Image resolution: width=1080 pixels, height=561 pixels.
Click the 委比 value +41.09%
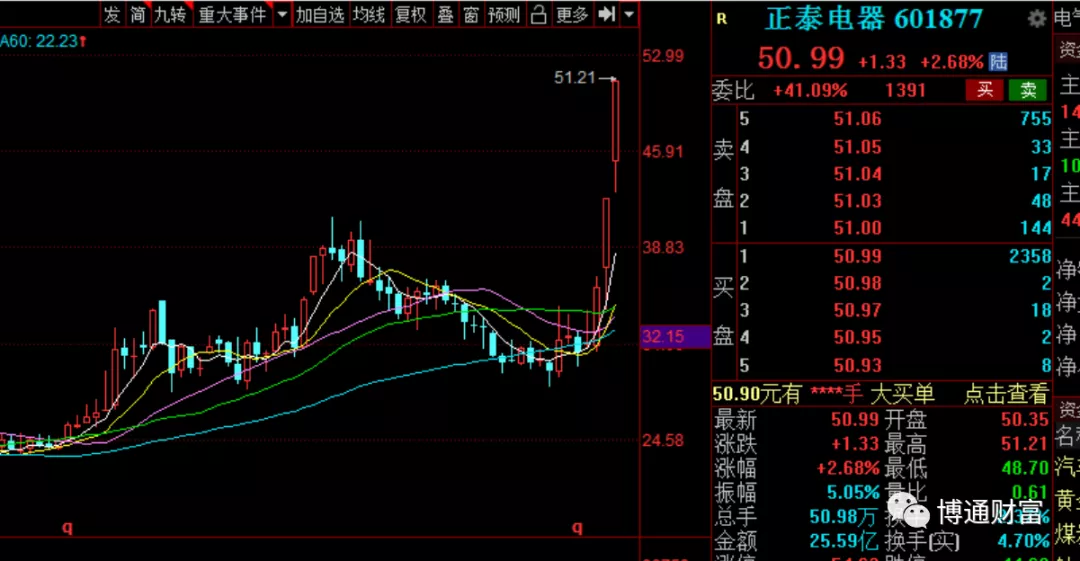coord(810,90)
